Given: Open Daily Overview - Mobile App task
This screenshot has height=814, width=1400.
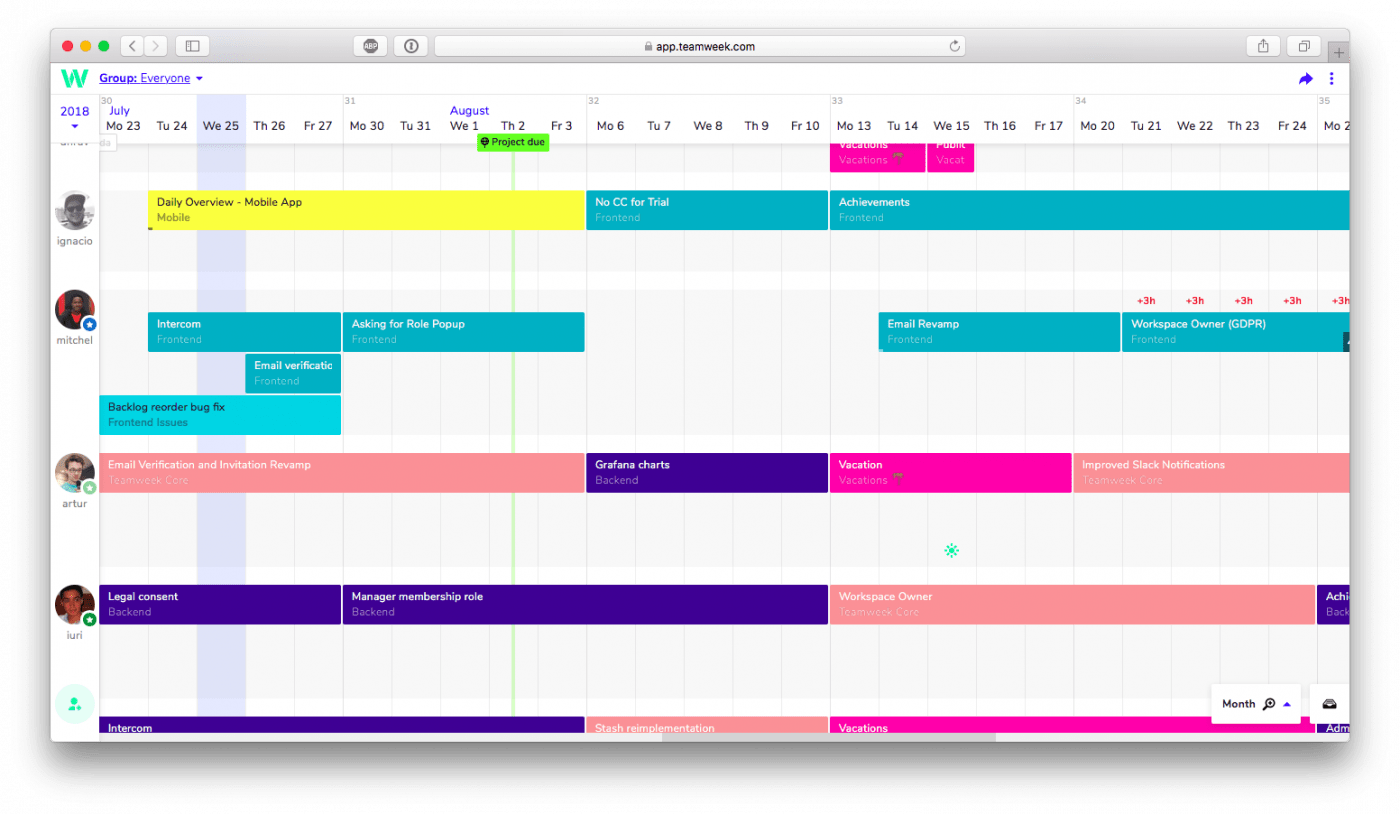Looking at the screenshot, I should [366, 210].
